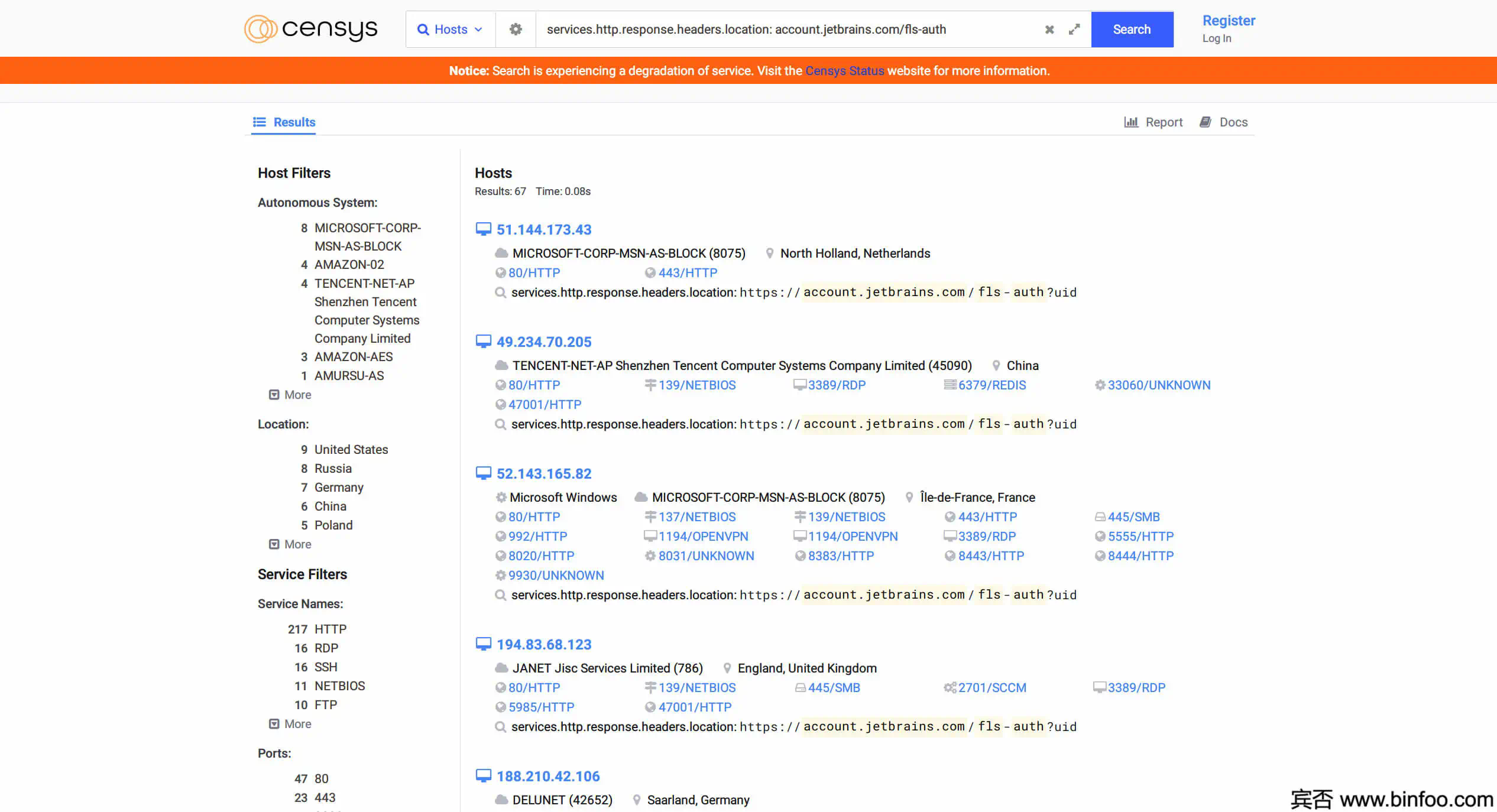Filter by AMURSU-AS autonomous system
The height and width of the screenshot is (812, 1497).
pos(349,376)
